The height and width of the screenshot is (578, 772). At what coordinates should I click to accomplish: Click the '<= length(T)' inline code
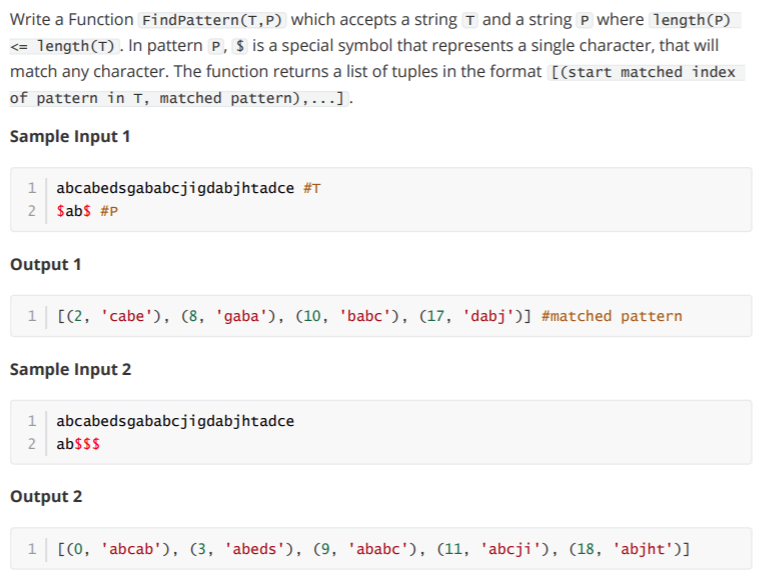tap(64, 46)
